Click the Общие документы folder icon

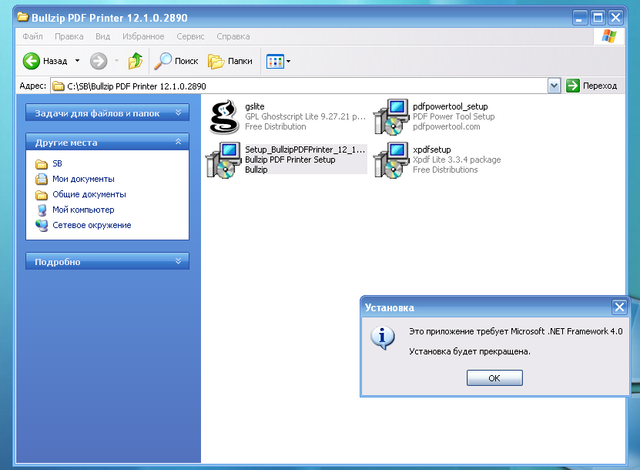click(x=41, y=195)
